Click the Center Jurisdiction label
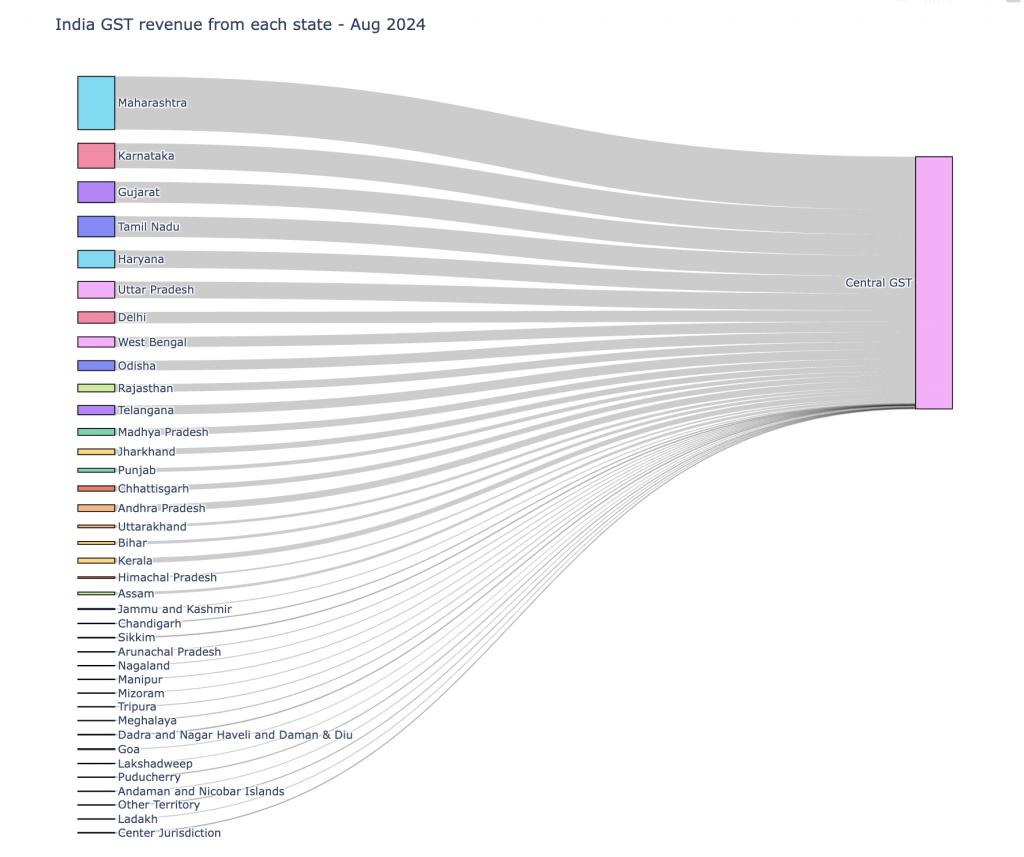The width and height of the screenshot is (1024, 857). 169,833
